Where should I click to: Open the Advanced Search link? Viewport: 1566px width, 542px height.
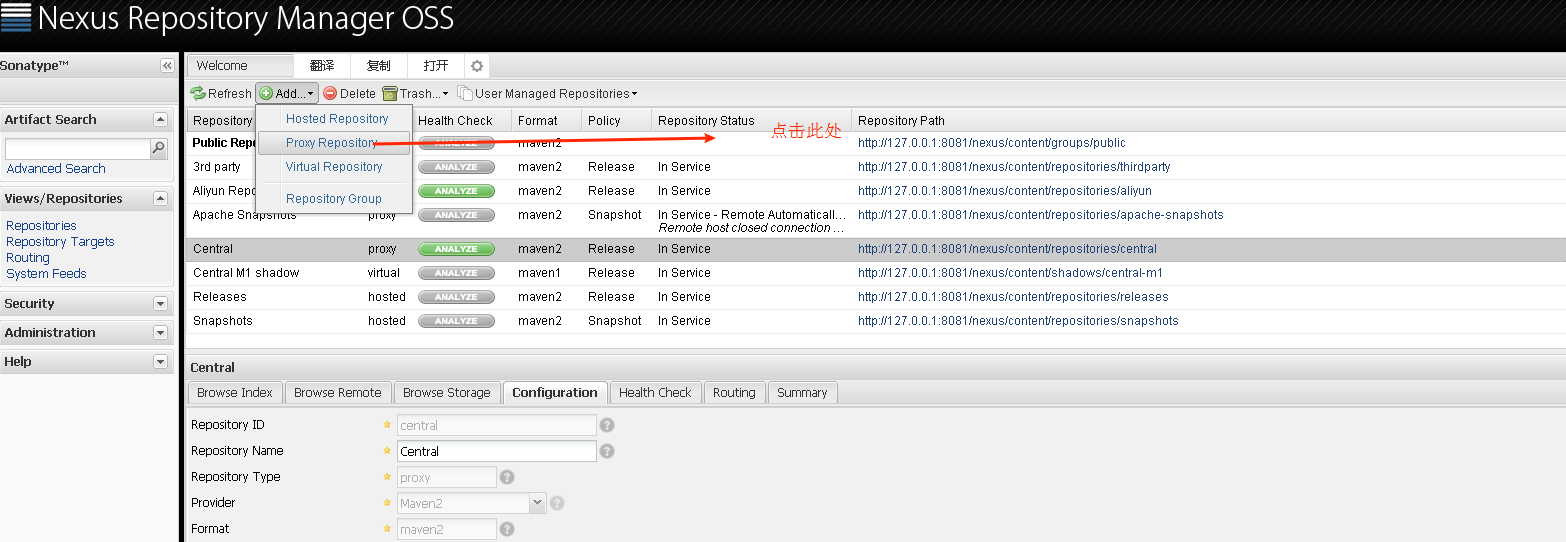point(56,169)
